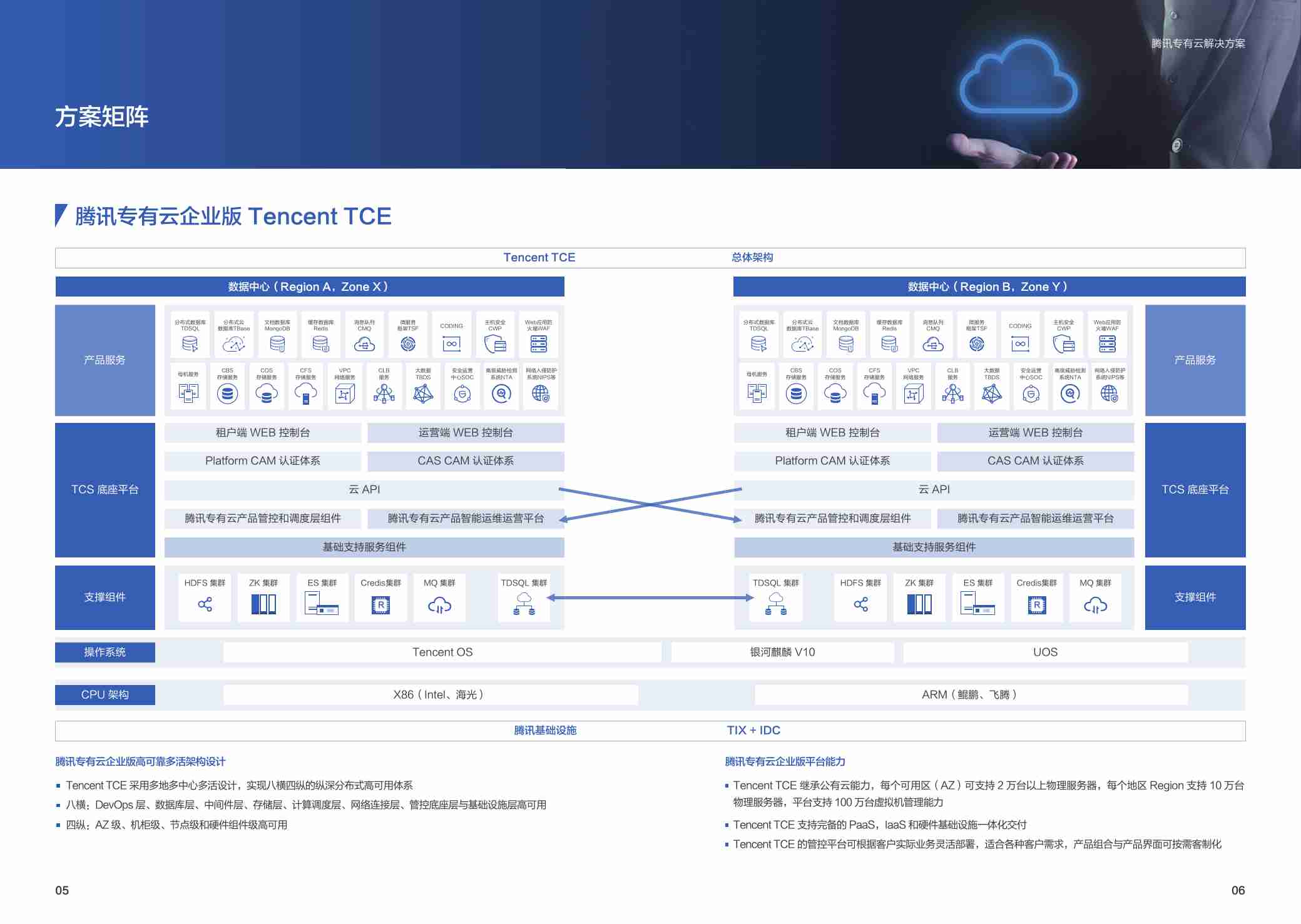Click the WAF firewall icon in Region B

pos(1107,344)
